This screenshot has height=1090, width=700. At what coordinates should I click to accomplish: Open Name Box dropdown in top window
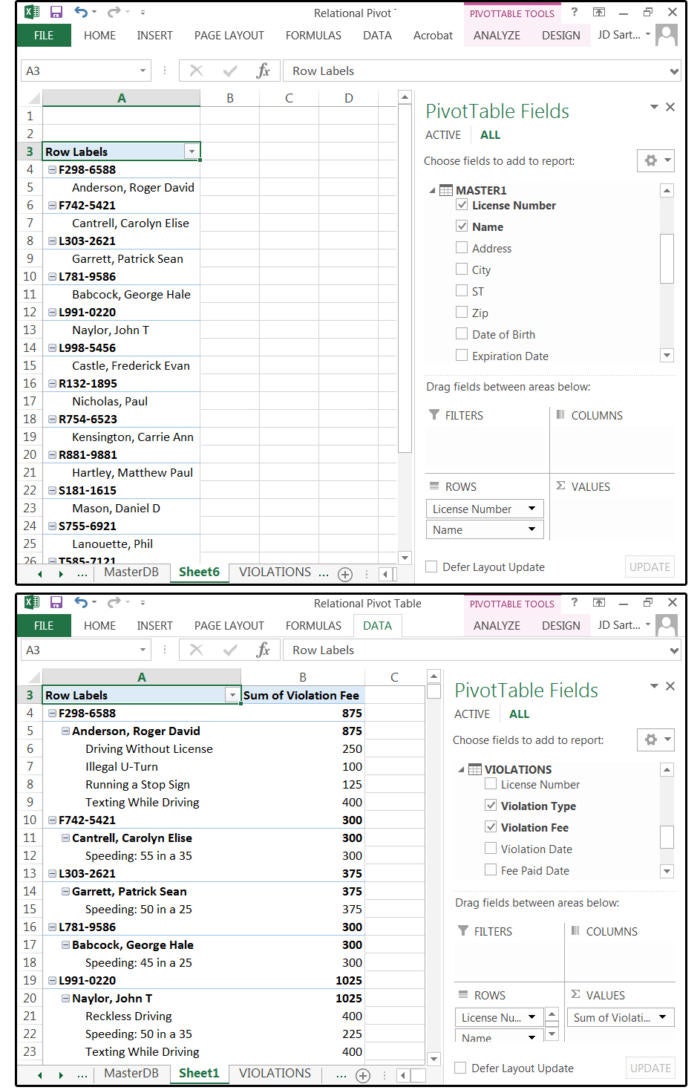point(143,70)
